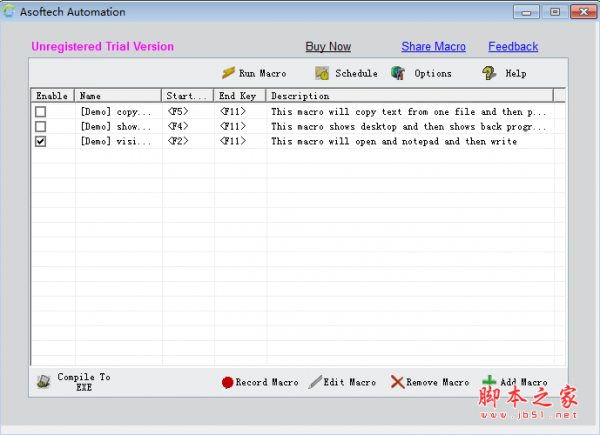Image resolution: width=600 pixels, height=435 pixels.
Task: Close the Asoftech Automation window
Action: tap(584, 12)
